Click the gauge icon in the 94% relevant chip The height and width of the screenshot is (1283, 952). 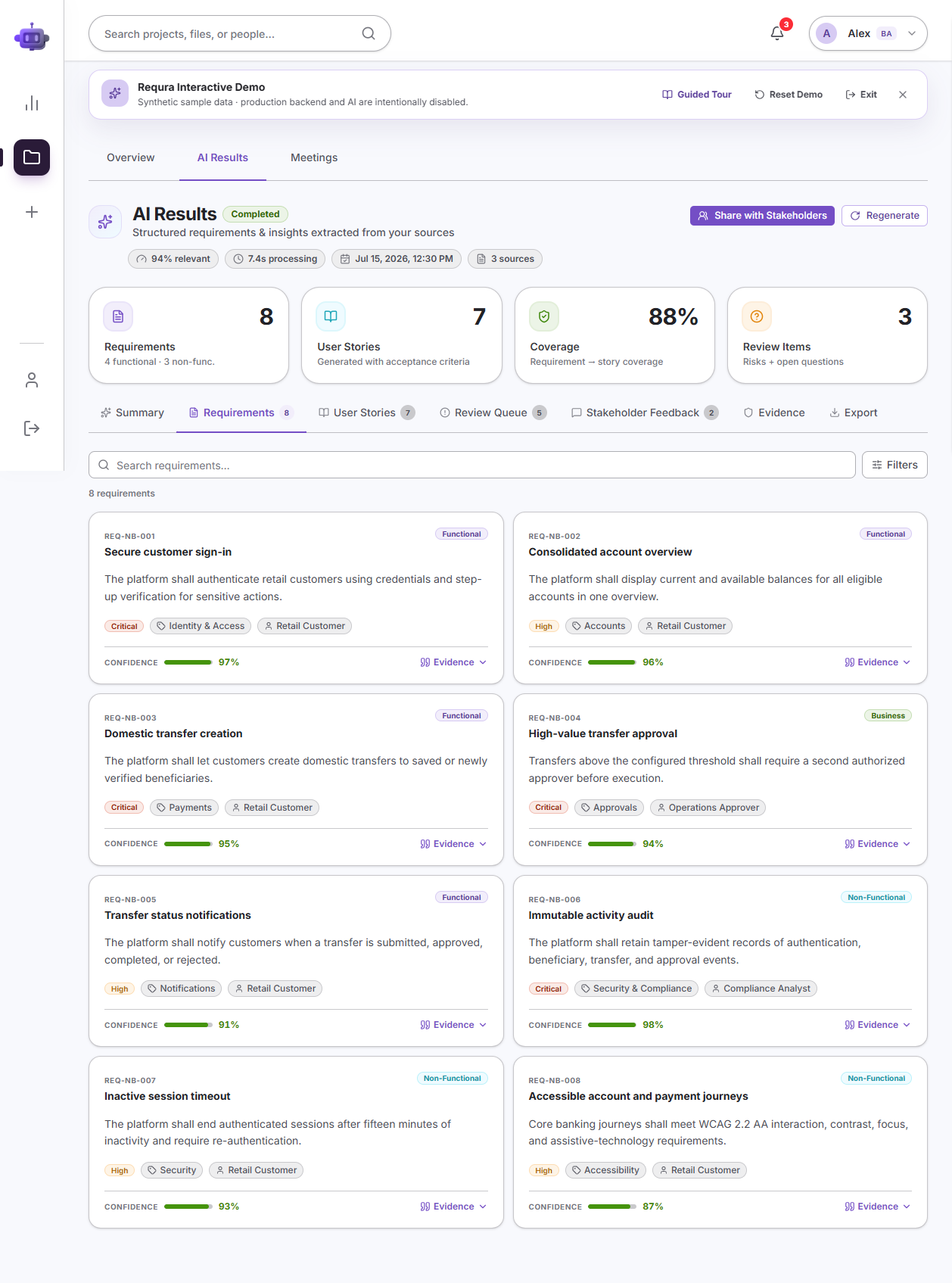(x=142, y=259)
